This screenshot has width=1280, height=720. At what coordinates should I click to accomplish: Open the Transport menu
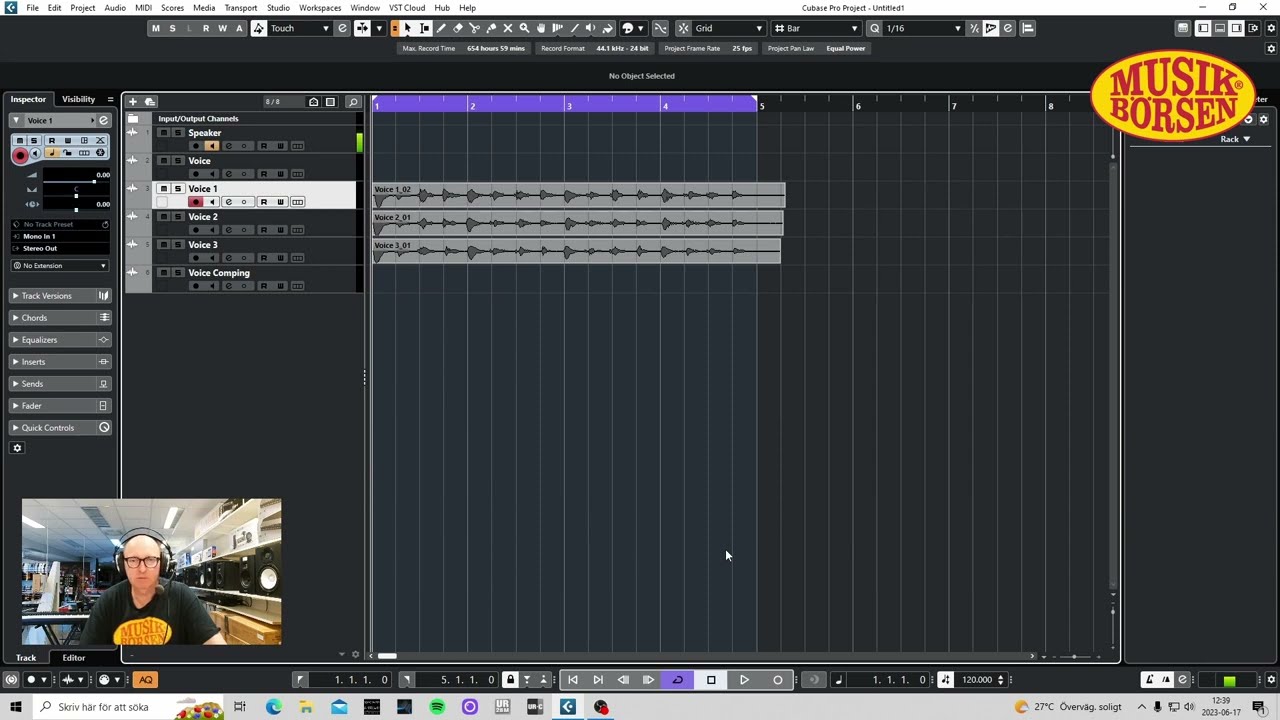241,8
